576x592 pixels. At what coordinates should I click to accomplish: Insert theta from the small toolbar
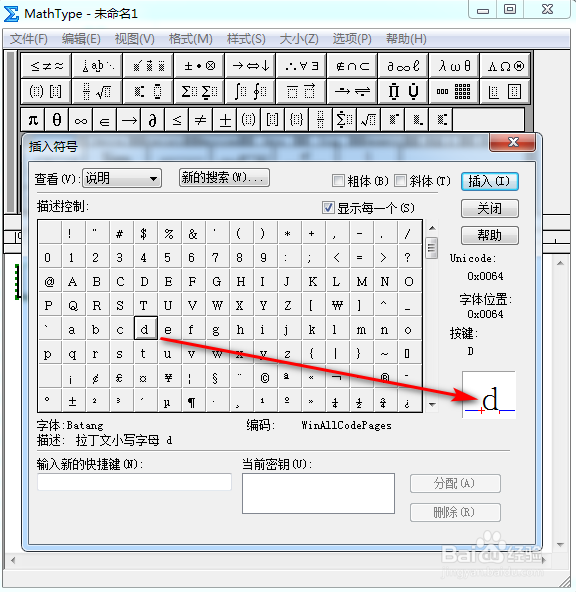coord(57,120)
